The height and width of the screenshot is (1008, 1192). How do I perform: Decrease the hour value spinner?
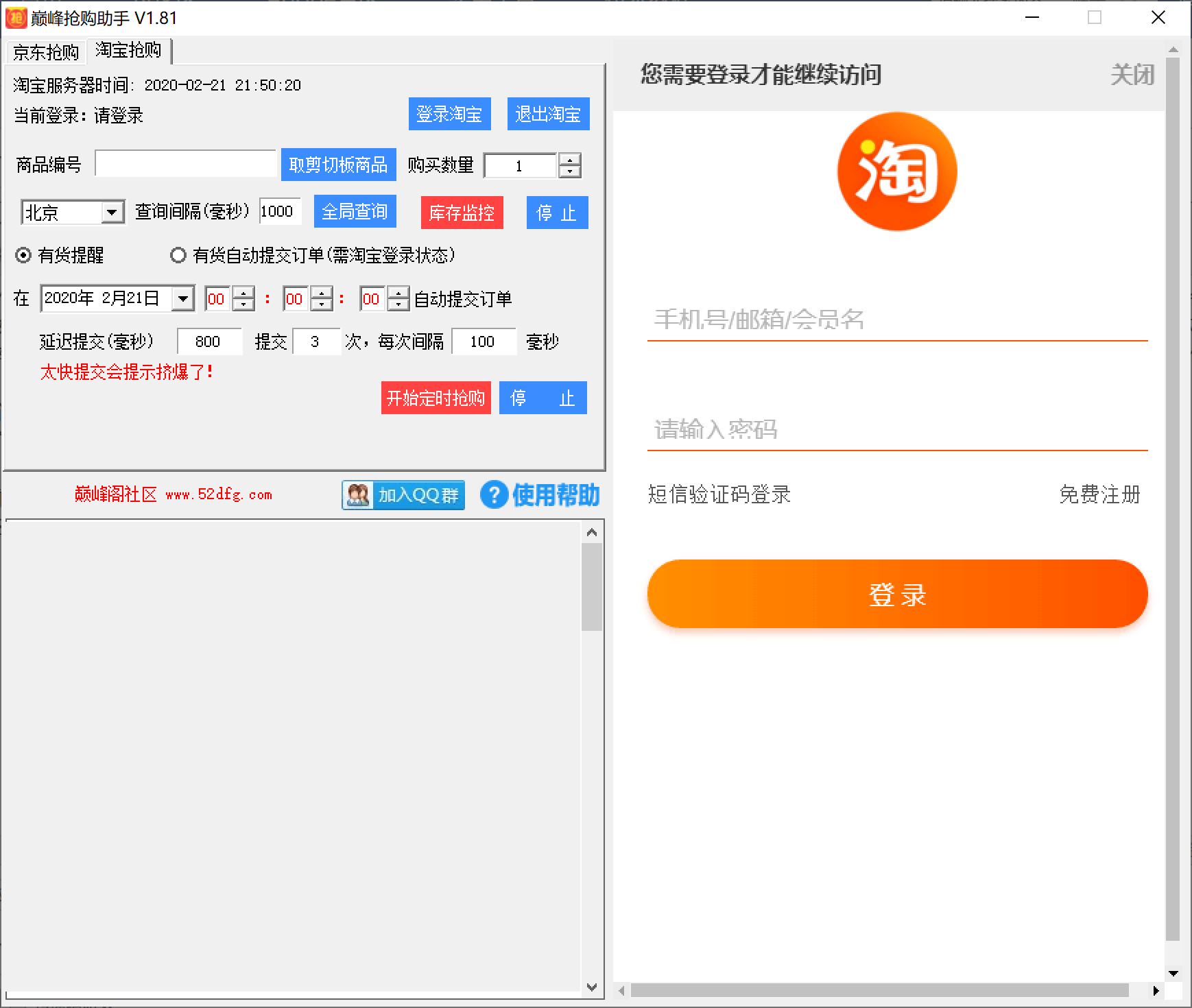pos(243,304)
